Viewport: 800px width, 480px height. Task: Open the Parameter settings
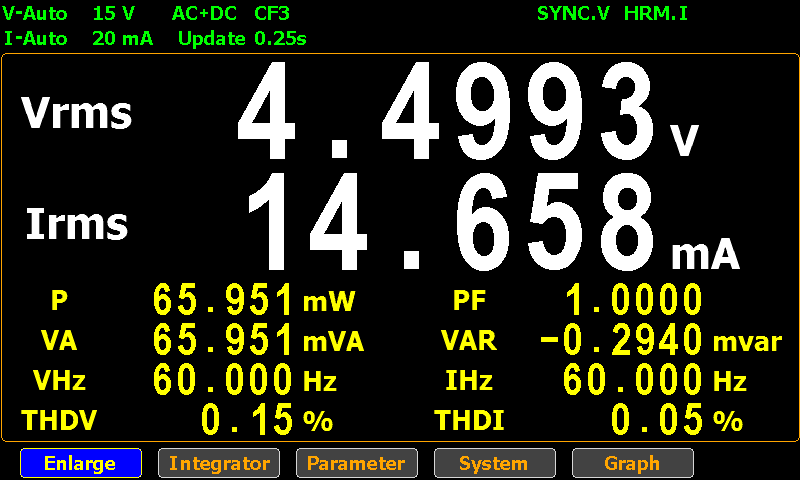[356, 463]
